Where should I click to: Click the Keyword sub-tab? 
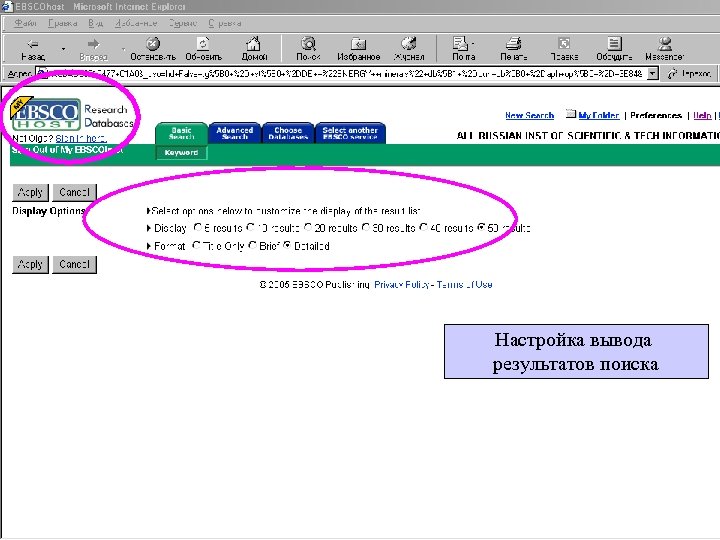[181, 152]
